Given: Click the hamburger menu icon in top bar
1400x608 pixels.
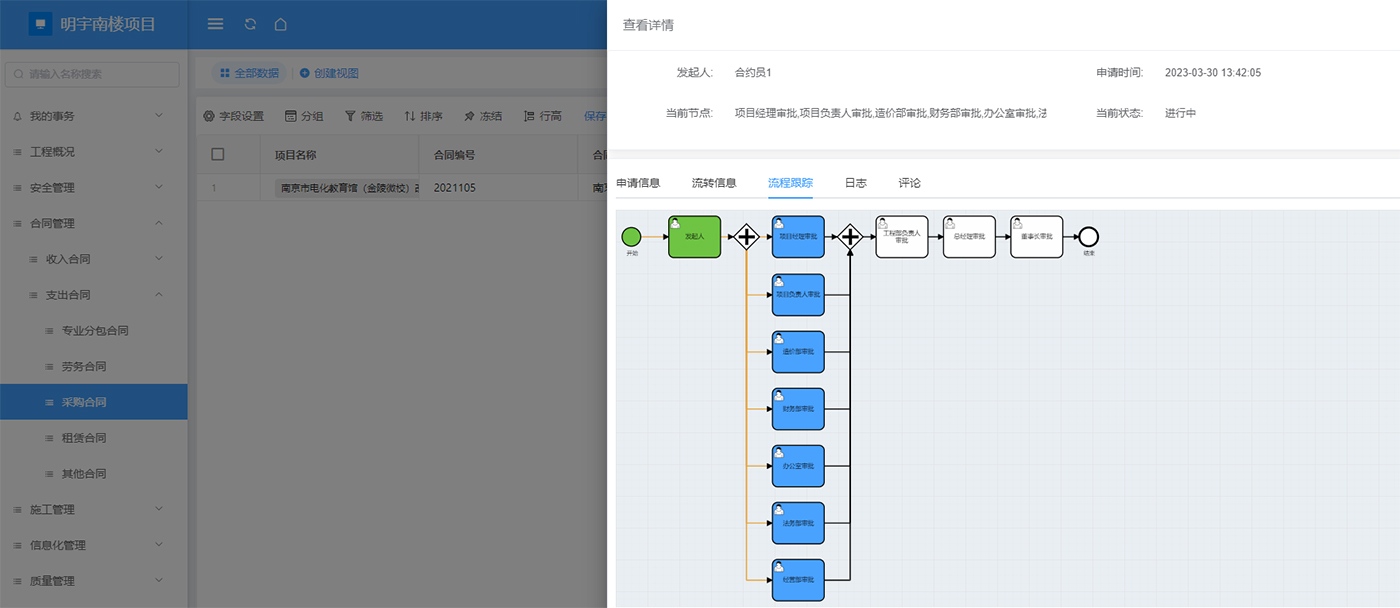Looking at the screenshot, I should [x=215, y=24].
